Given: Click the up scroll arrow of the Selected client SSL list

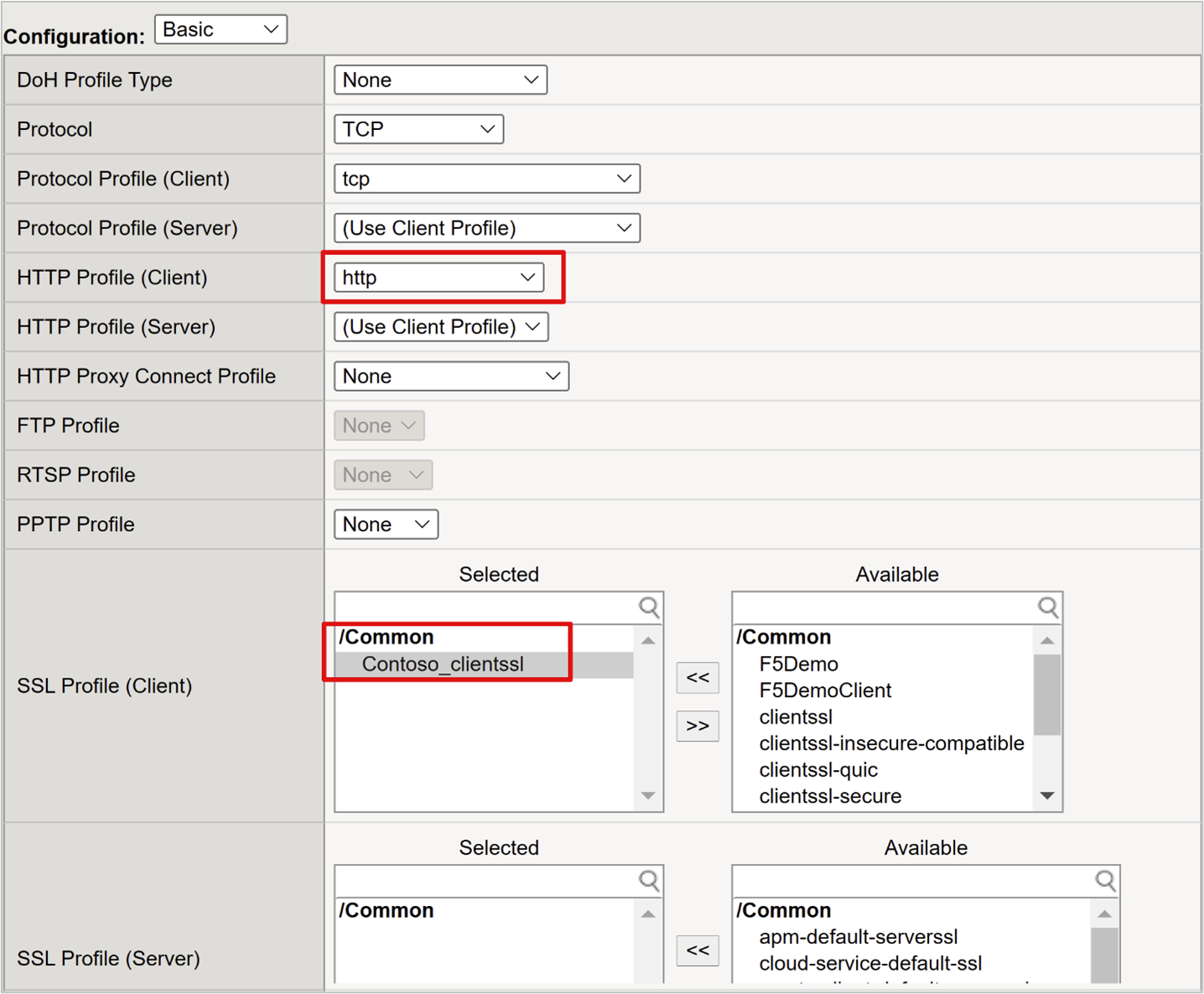Looking at the screenshot, I should 647,639.
